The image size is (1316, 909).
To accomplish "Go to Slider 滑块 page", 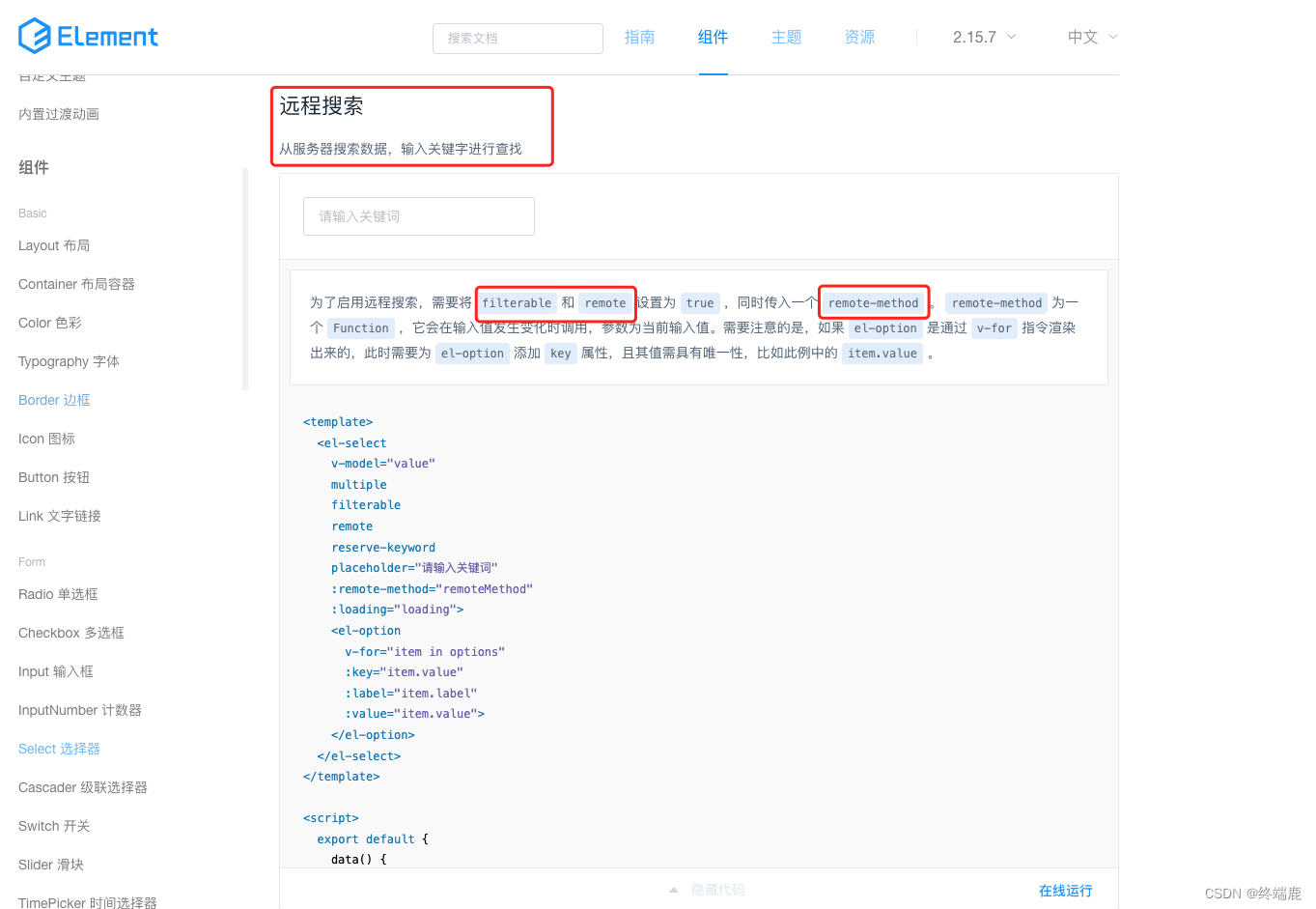I will click(x=51, y=865).
